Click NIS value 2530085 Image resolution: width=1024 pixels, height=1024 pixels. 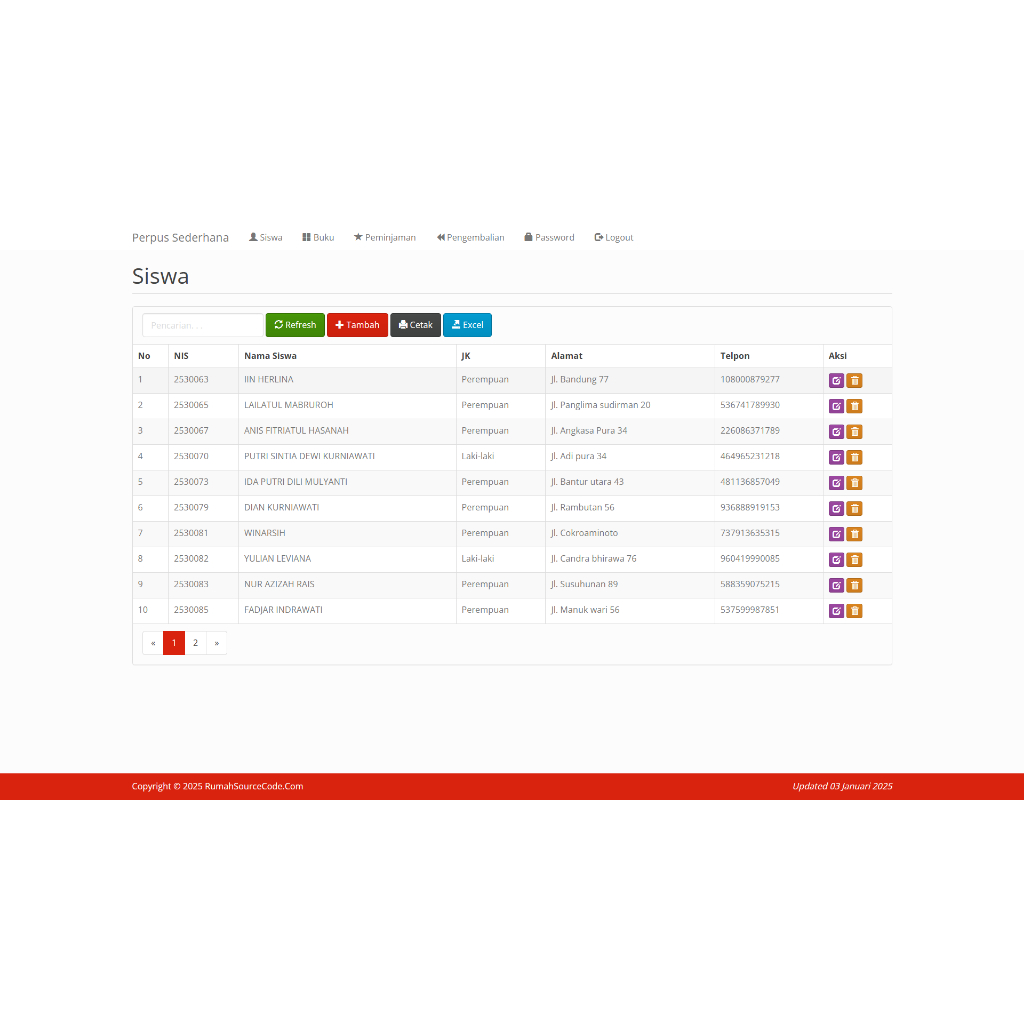[191, 610]
